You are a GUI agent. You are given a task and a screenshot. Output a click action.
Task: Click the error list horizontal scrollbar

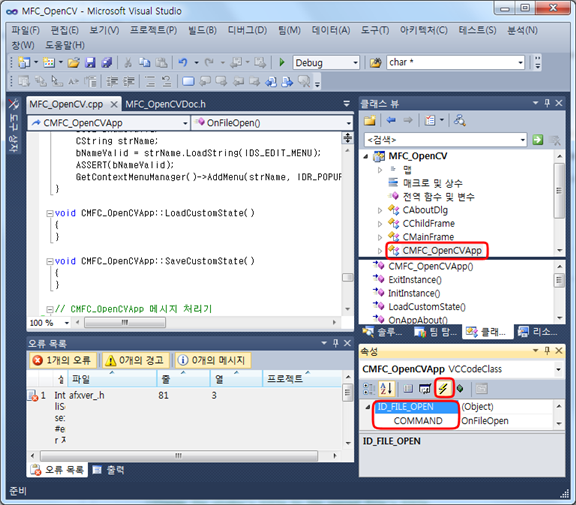pos(179,456)
